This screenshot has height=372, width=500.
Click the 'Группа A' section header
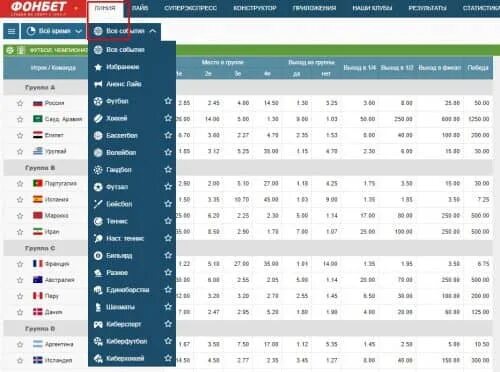click(40, 87)
